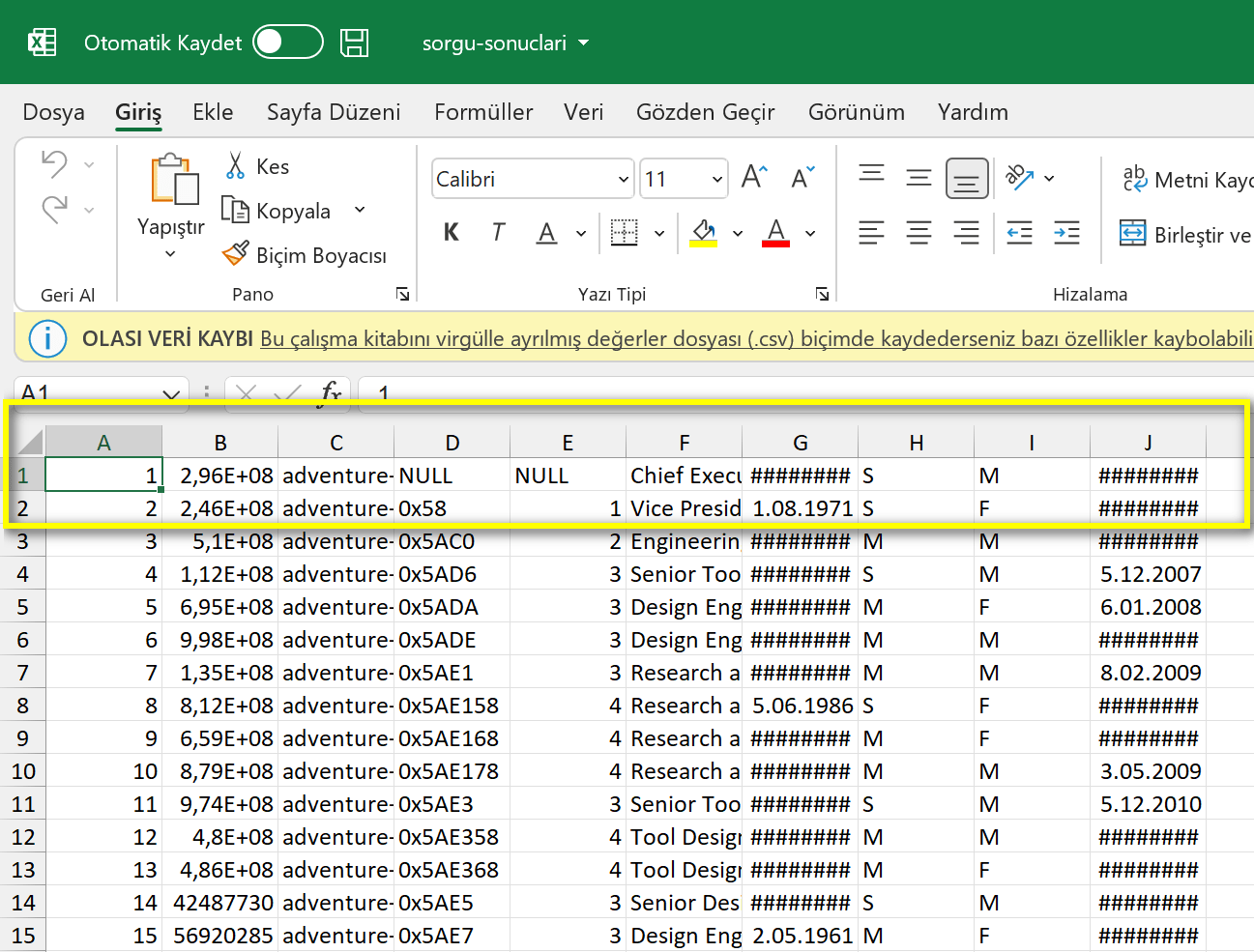1254x952 pixels.
Task: Click the Undo arrow icon
Action: (54, 164)
